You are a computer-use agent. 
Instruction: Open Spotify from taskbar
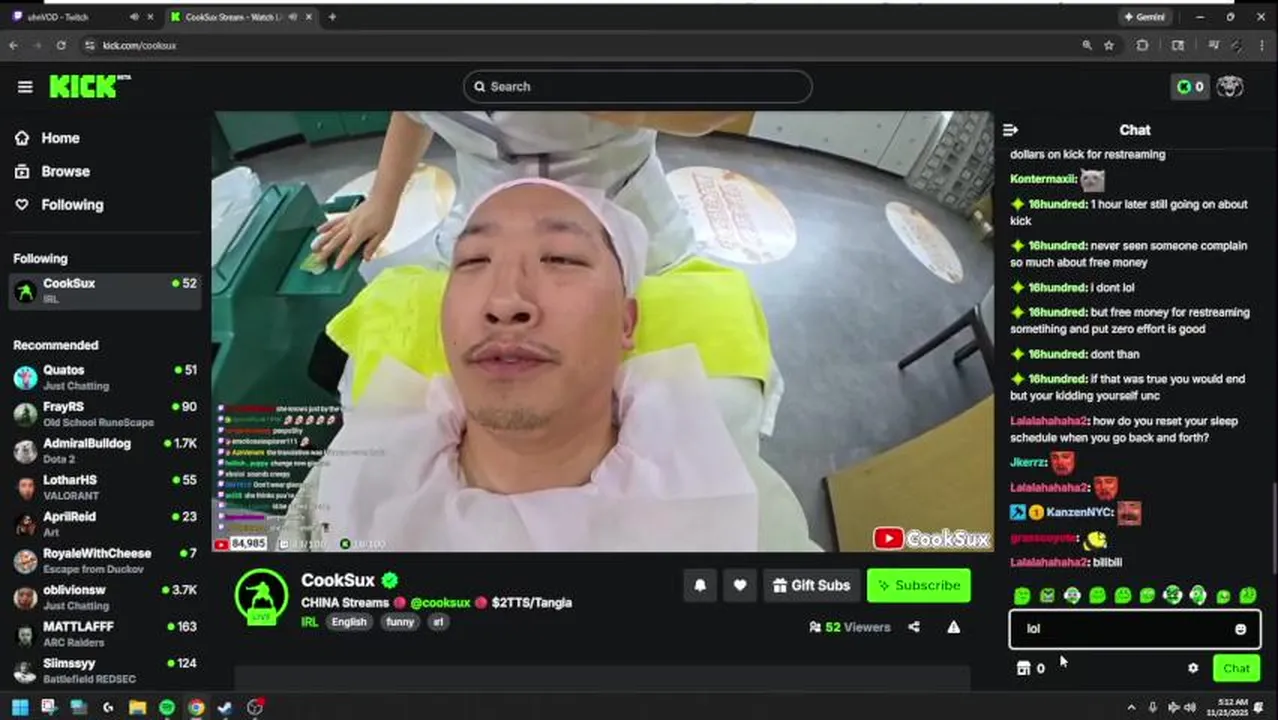tap(166, 707)
